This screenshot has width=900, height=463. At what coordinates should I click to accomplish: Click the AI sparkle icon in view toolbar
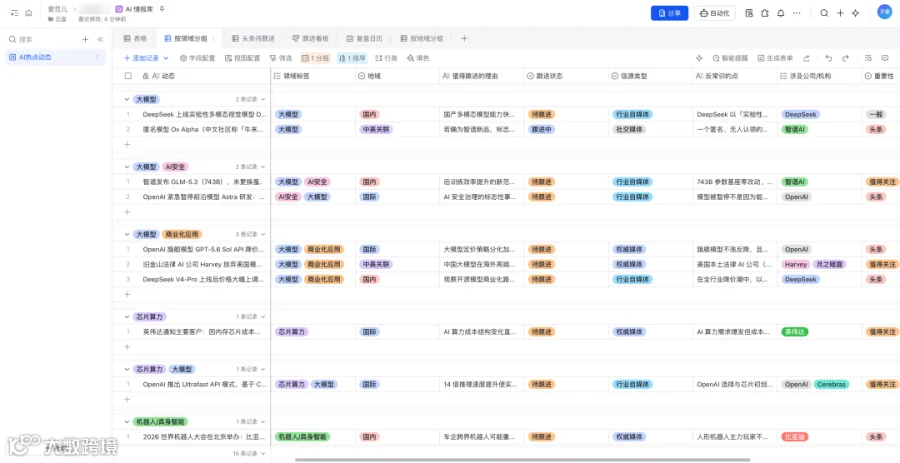699,58
